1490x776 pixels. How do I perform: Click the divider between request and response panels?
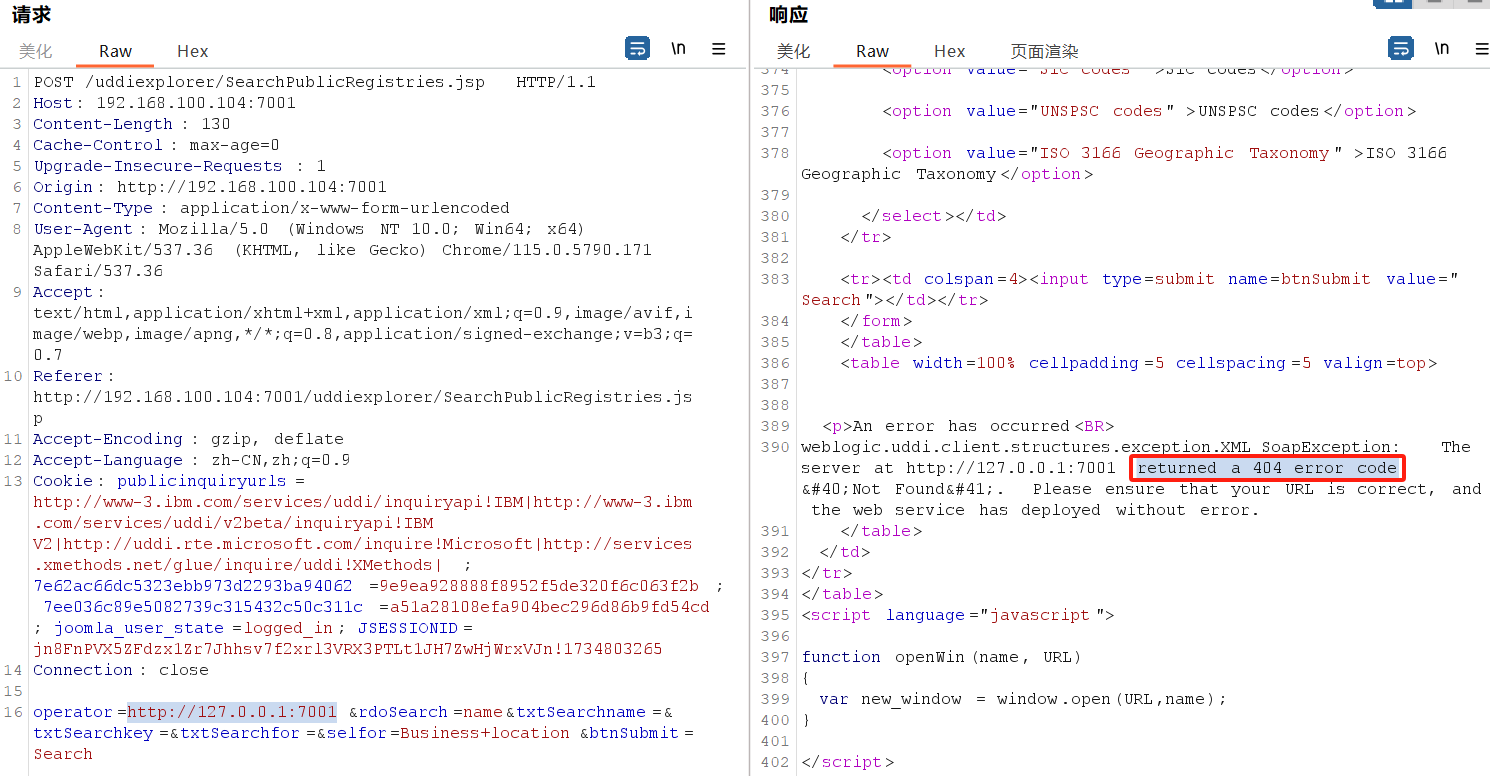(x=749, y=400)
